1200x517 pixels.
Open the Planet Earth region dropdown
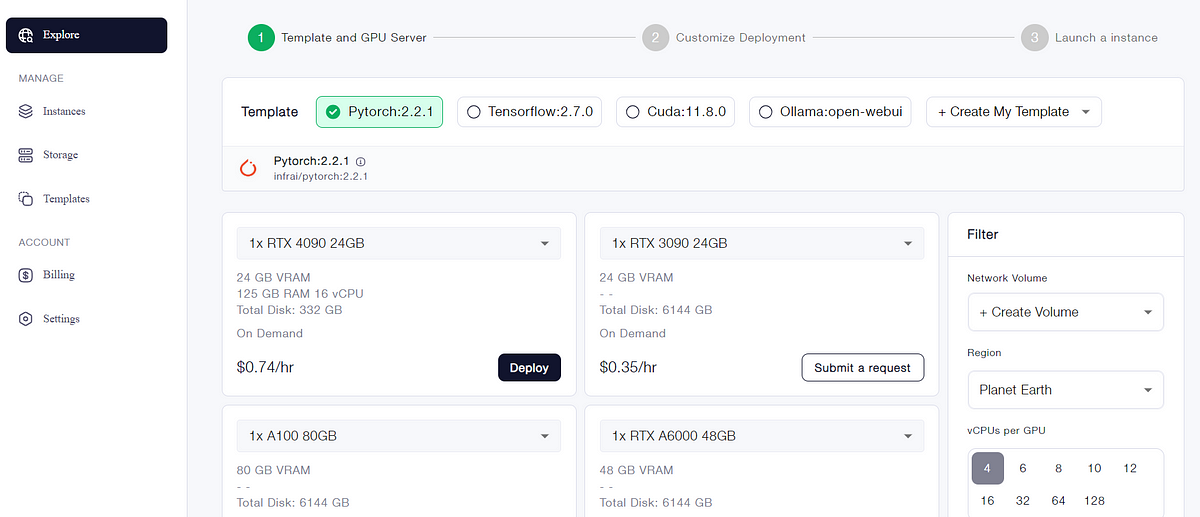point(1066,390)
